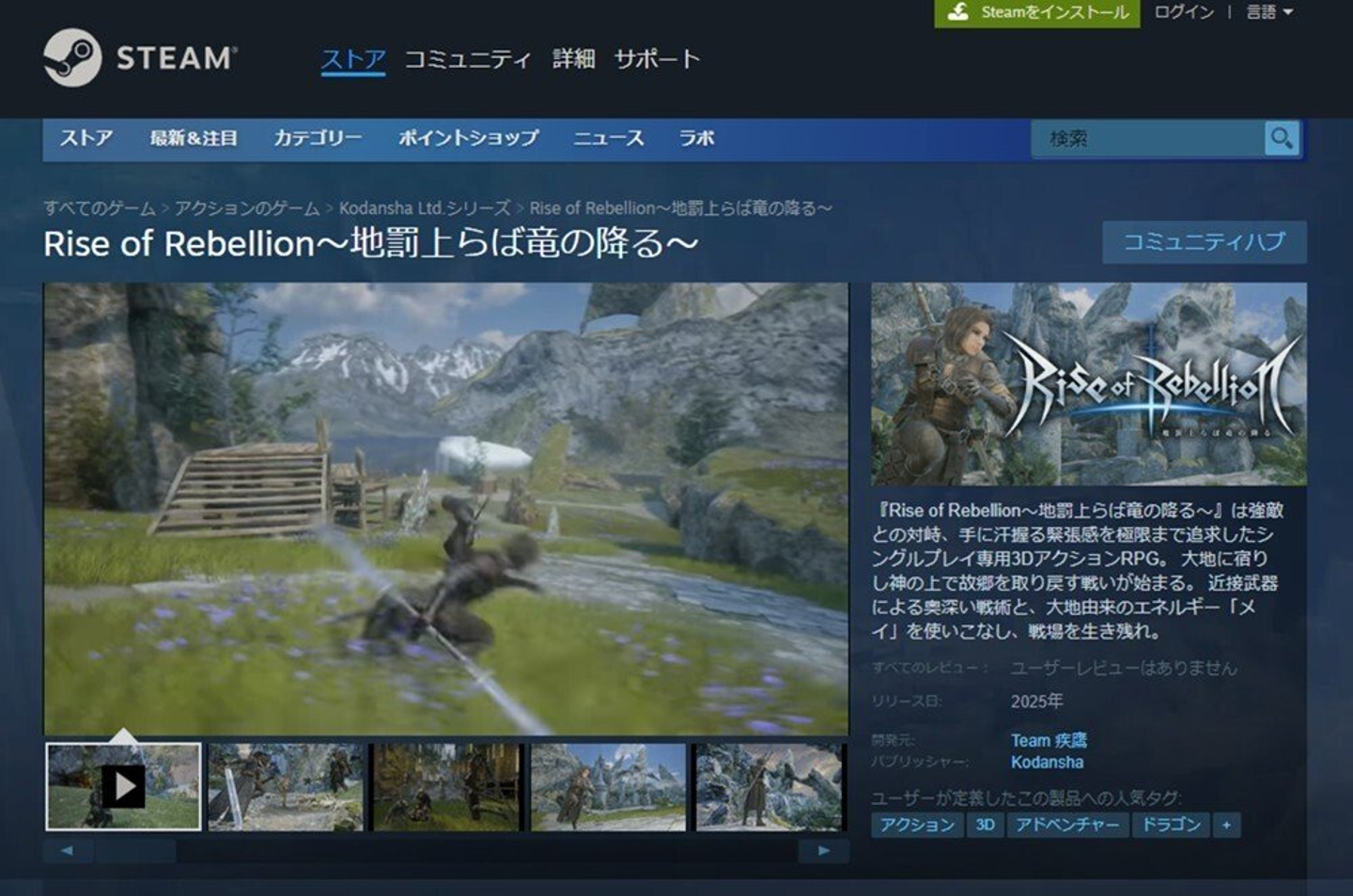Click the search magnifier icon
Viewport: 1353px width, 896px height.
click(1282, 139)
